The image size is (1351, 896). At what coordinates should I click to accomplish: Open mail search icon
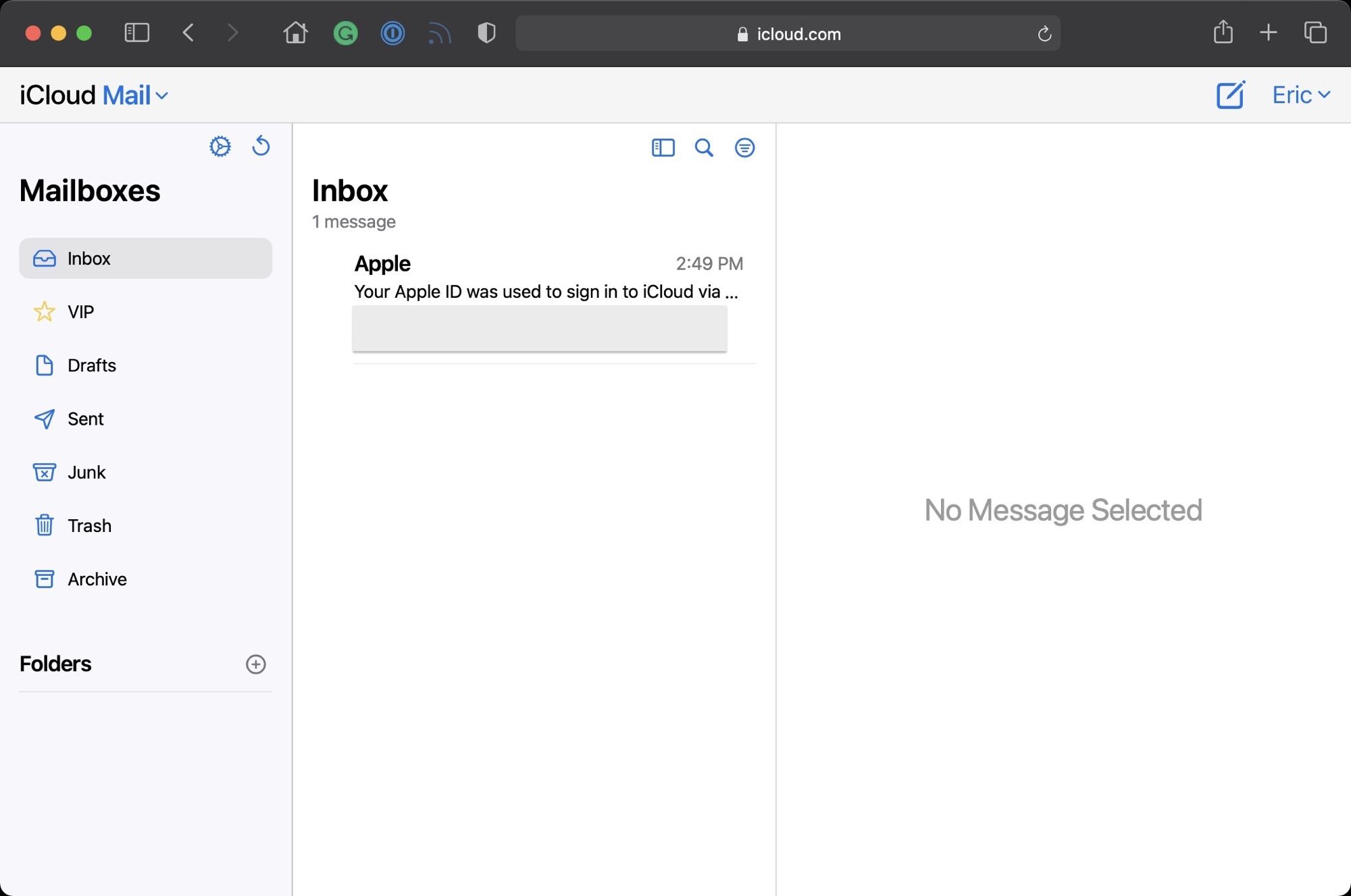pos(704,147)
